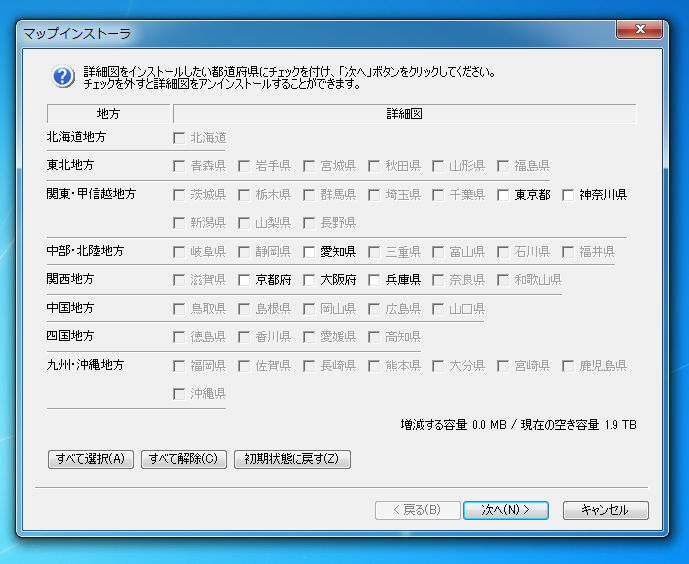Check the 宮城県 checkbox
Viewport: 689px width, 564px height.
[309, 166]
